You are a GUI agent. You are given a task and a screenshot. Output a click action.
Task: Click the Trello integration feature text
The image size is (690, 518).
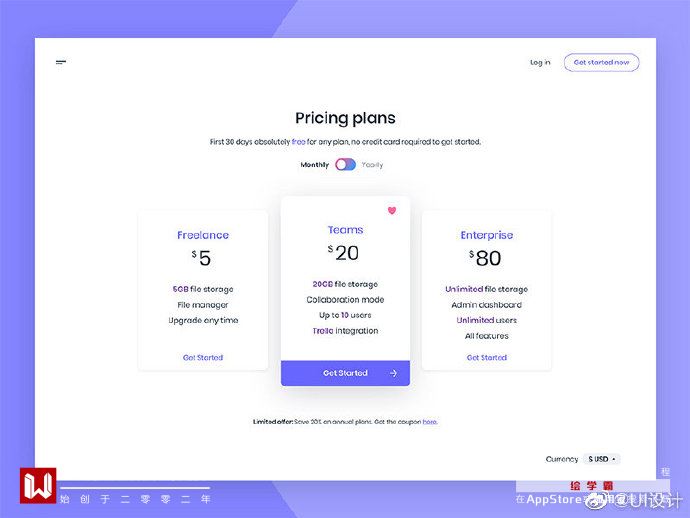(345, 331)
